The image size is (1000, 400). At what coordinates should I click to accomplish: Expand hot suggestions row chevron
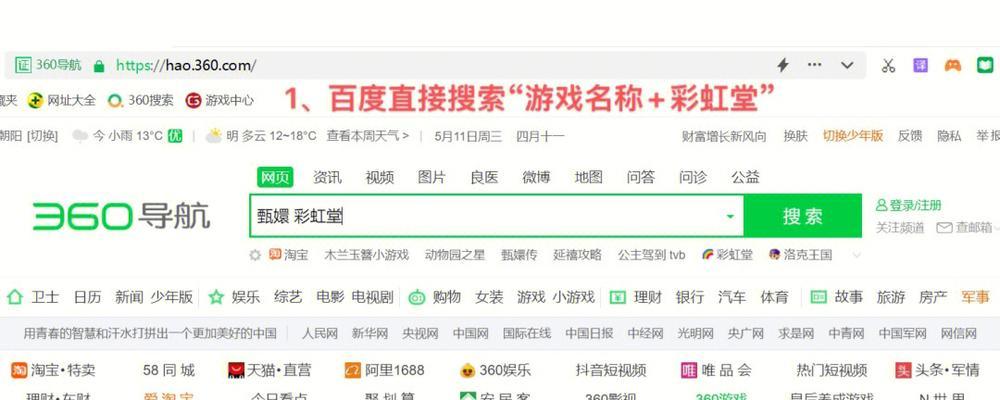point(857,255)
